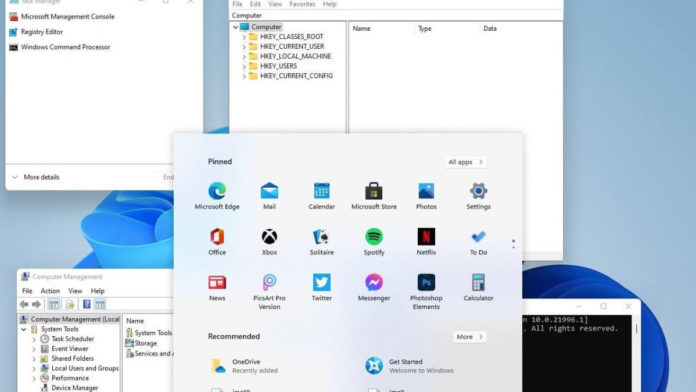
Task: Click the All apps button
Action: coord(465,162)
